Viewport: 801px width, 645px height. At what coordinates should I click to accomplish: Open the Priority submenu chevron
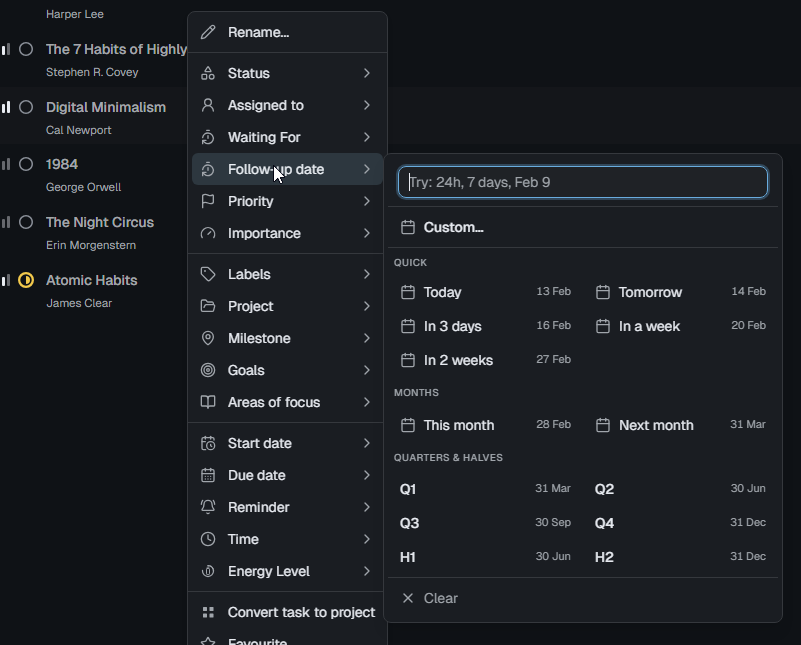point(367,201)
